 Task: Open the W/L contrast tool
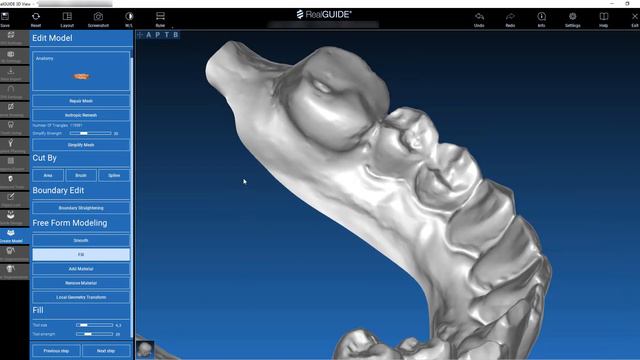(x=129, y=19)
